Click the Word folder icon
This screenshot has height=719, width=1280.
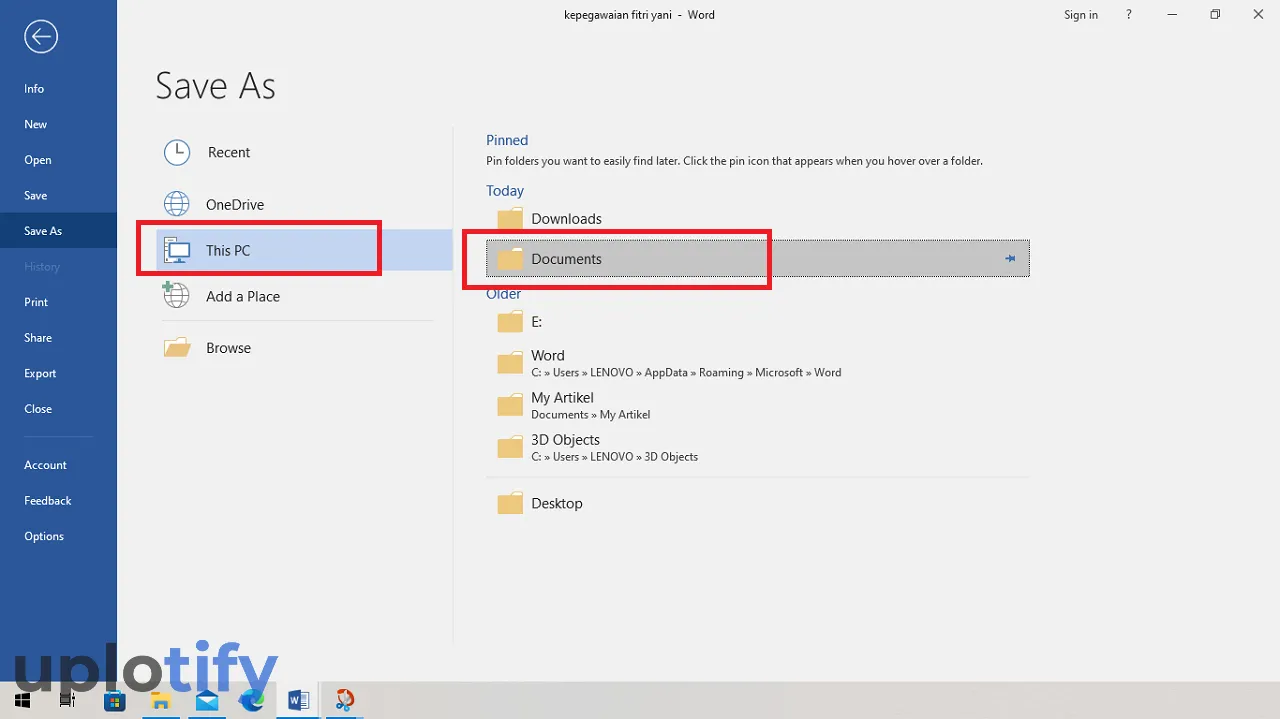pyautogui.click(x=510, y=362)
